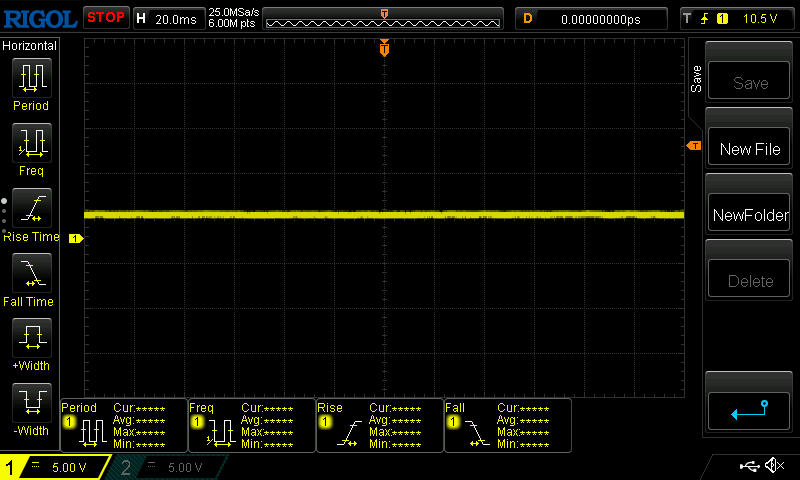Image resolution: width=800 pixels, height=480 pixels.
Task: Click the yellow channel 1 ground marker
Action: [x=76, y=238]
